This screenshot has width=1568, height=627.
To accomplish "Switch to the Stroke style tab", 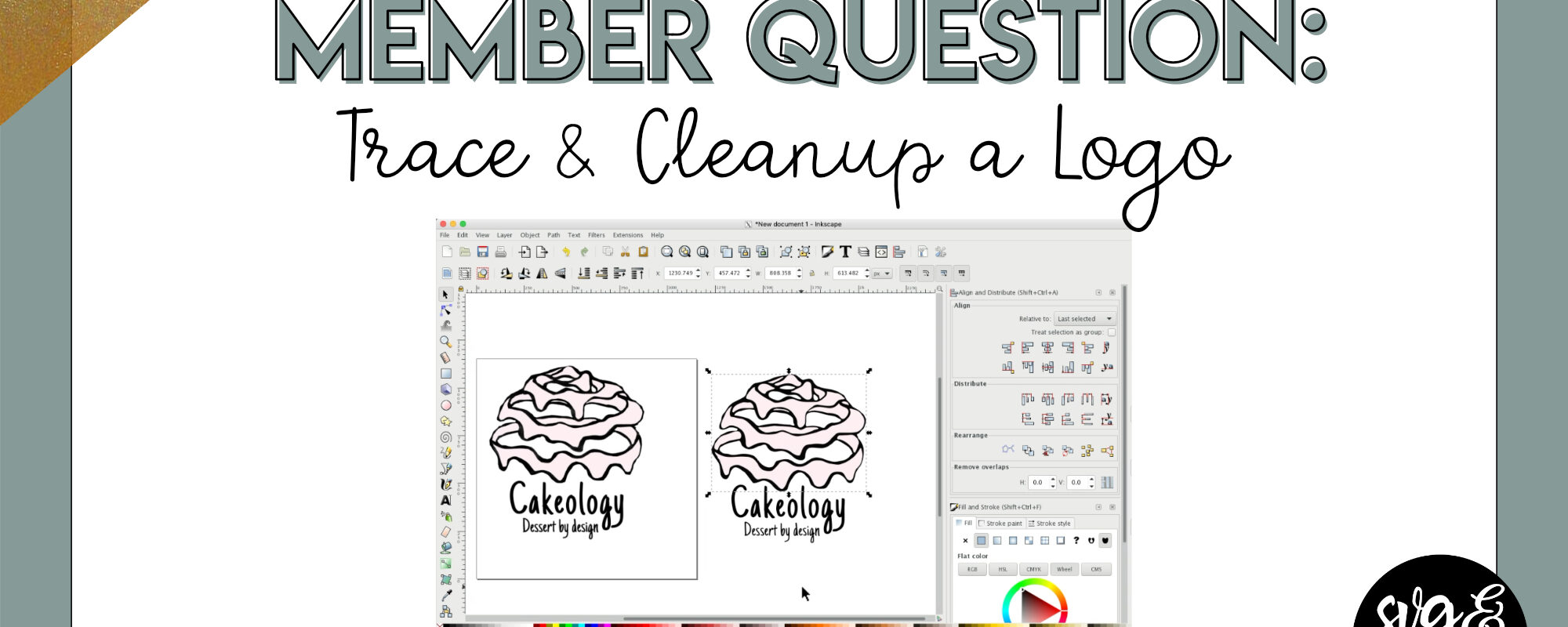I will 1050,524.
